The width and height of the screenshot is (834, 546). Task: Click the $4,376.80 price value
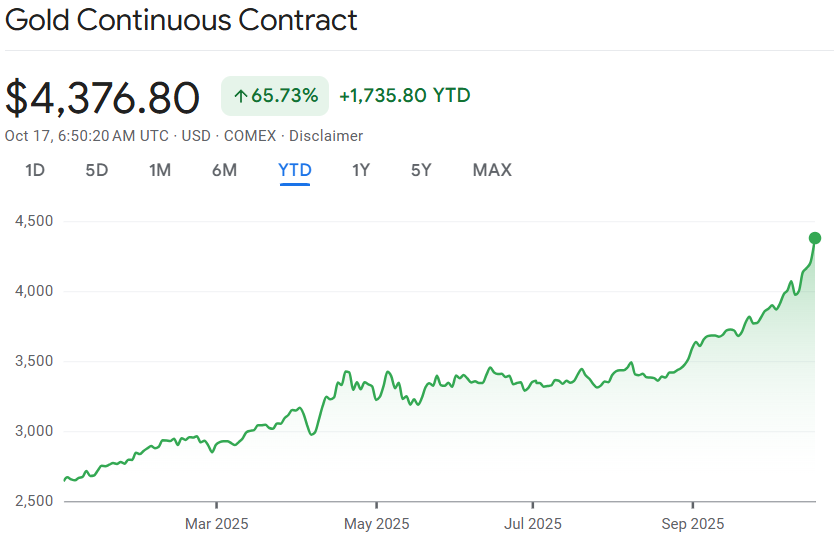coord(103,98)
